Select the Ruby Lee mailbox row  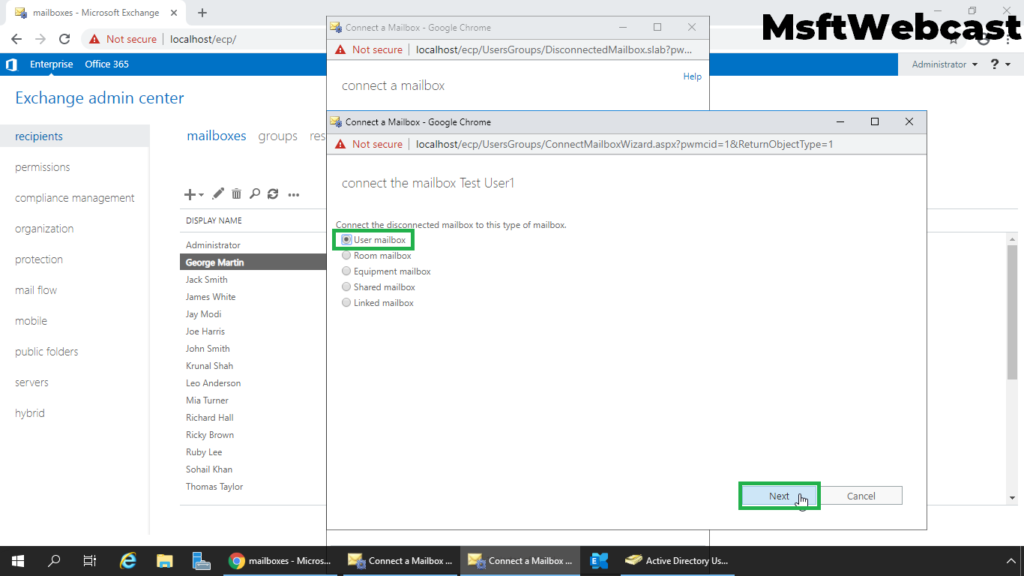pyautogui.click(x=253, y=452)
